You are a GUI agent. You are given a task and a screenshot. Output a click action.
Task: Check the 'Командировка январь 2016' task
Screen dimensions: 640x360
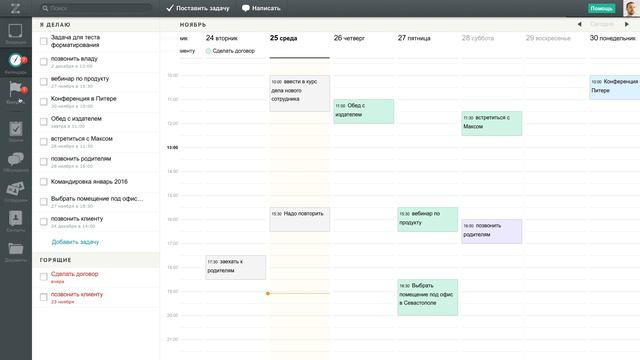pos(44,182)
